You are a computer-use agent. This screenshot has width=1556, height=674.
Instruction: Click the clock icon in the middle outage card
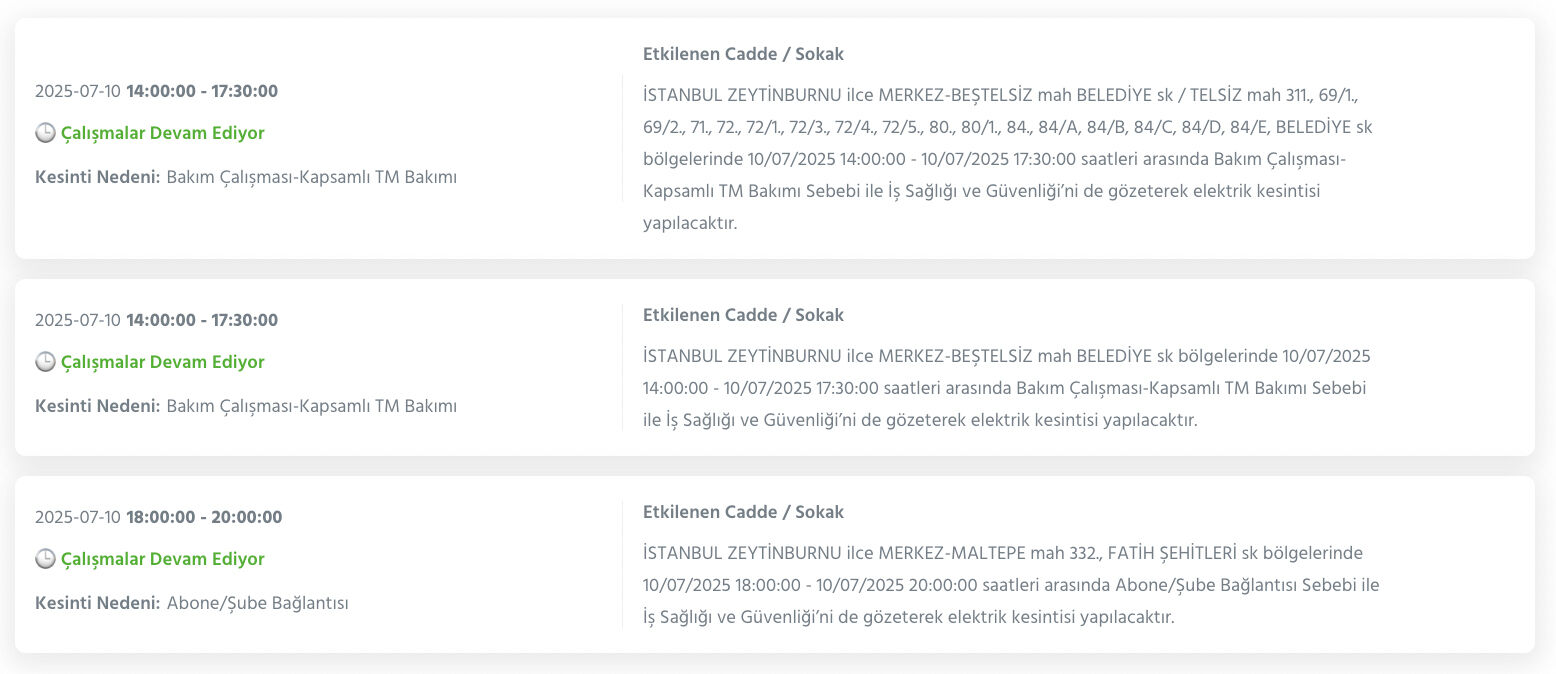pos(45,362)
